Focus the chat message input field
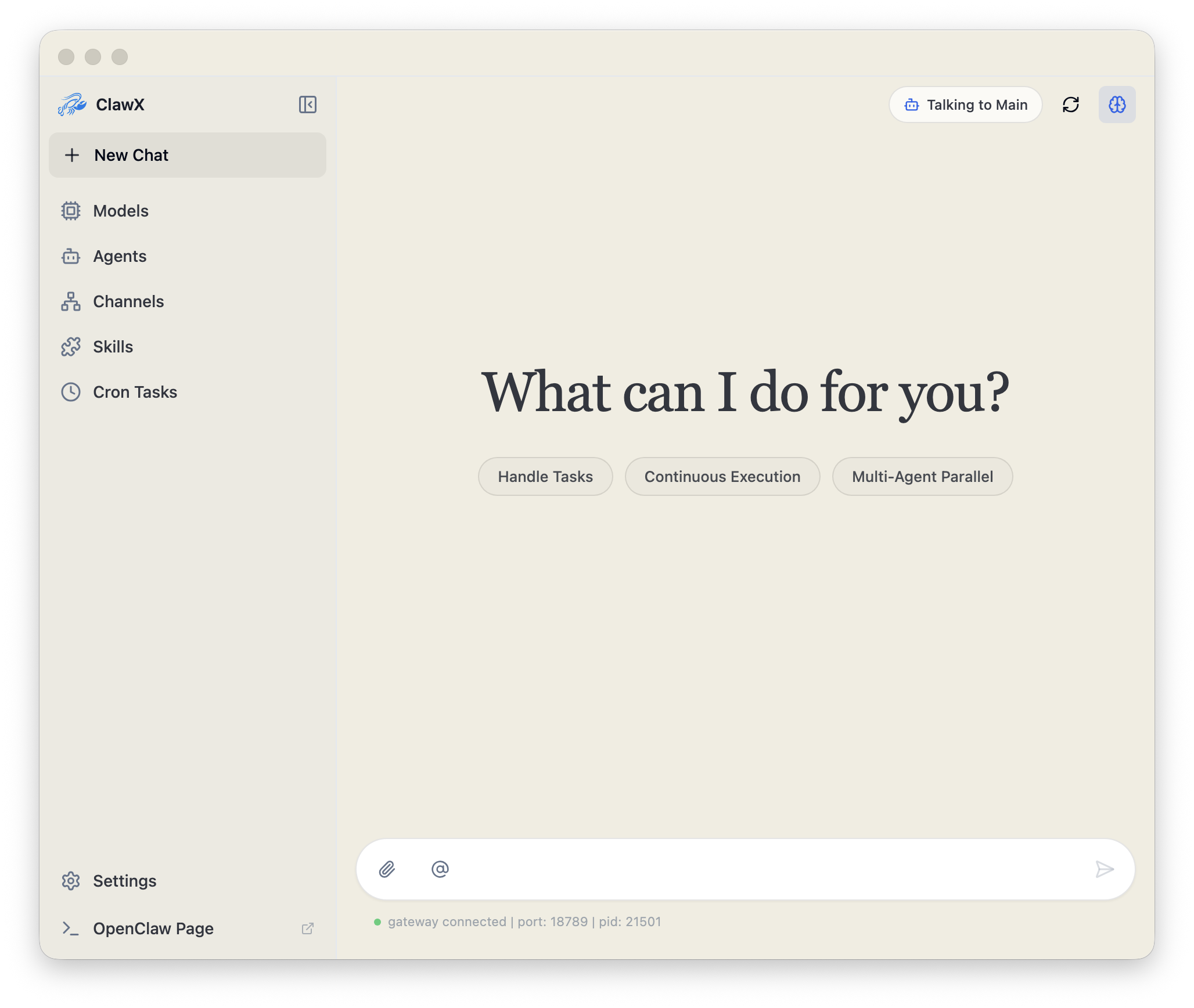 click(x=767, y=869)
